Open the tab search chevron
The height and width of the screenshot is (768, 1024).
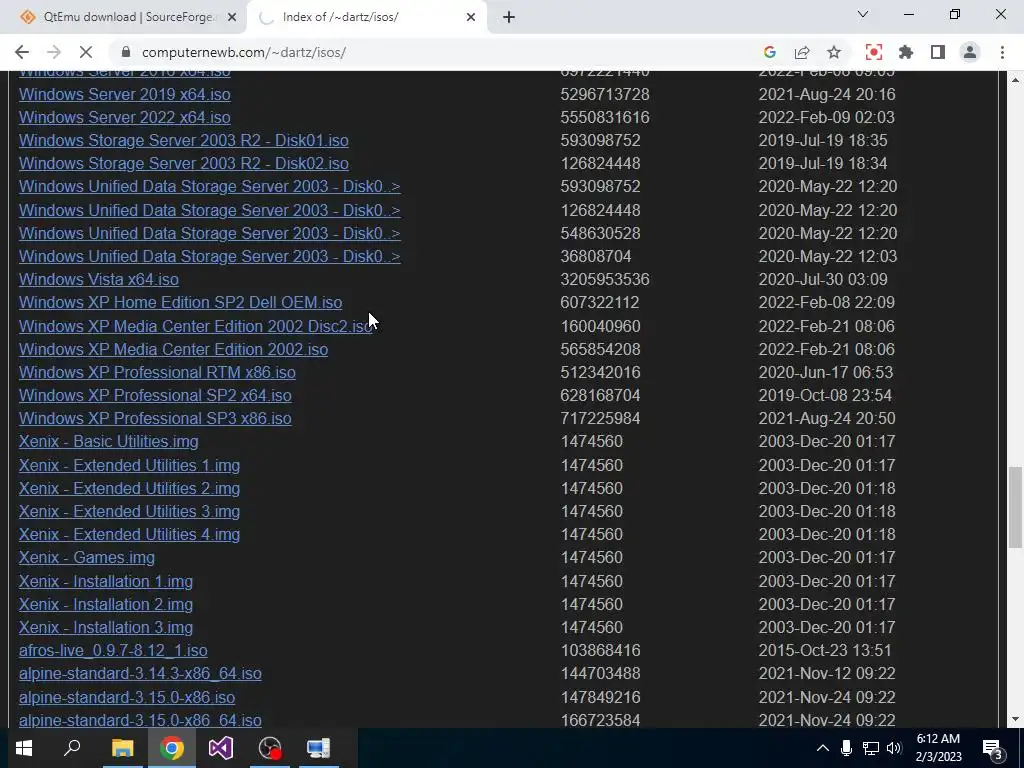863,14
